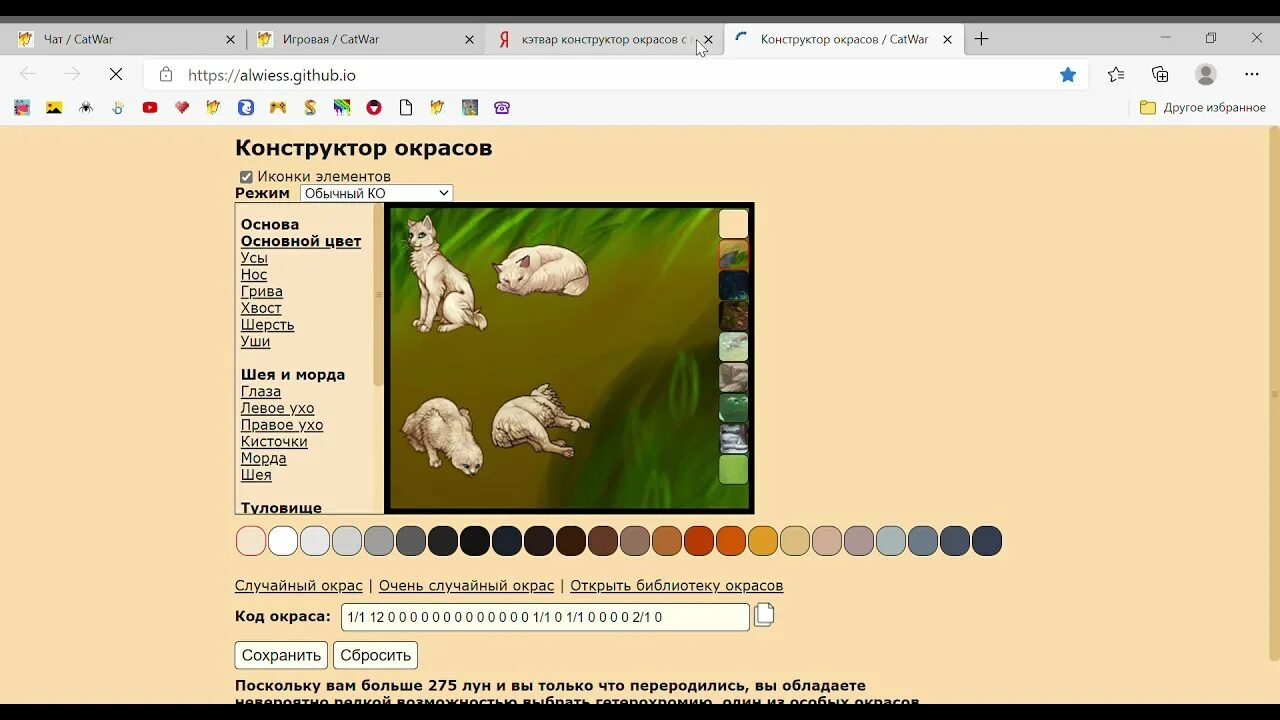Open the orange letter S bookmark
This screenshot has width=1280, height=720.
[x=310, y=108]
